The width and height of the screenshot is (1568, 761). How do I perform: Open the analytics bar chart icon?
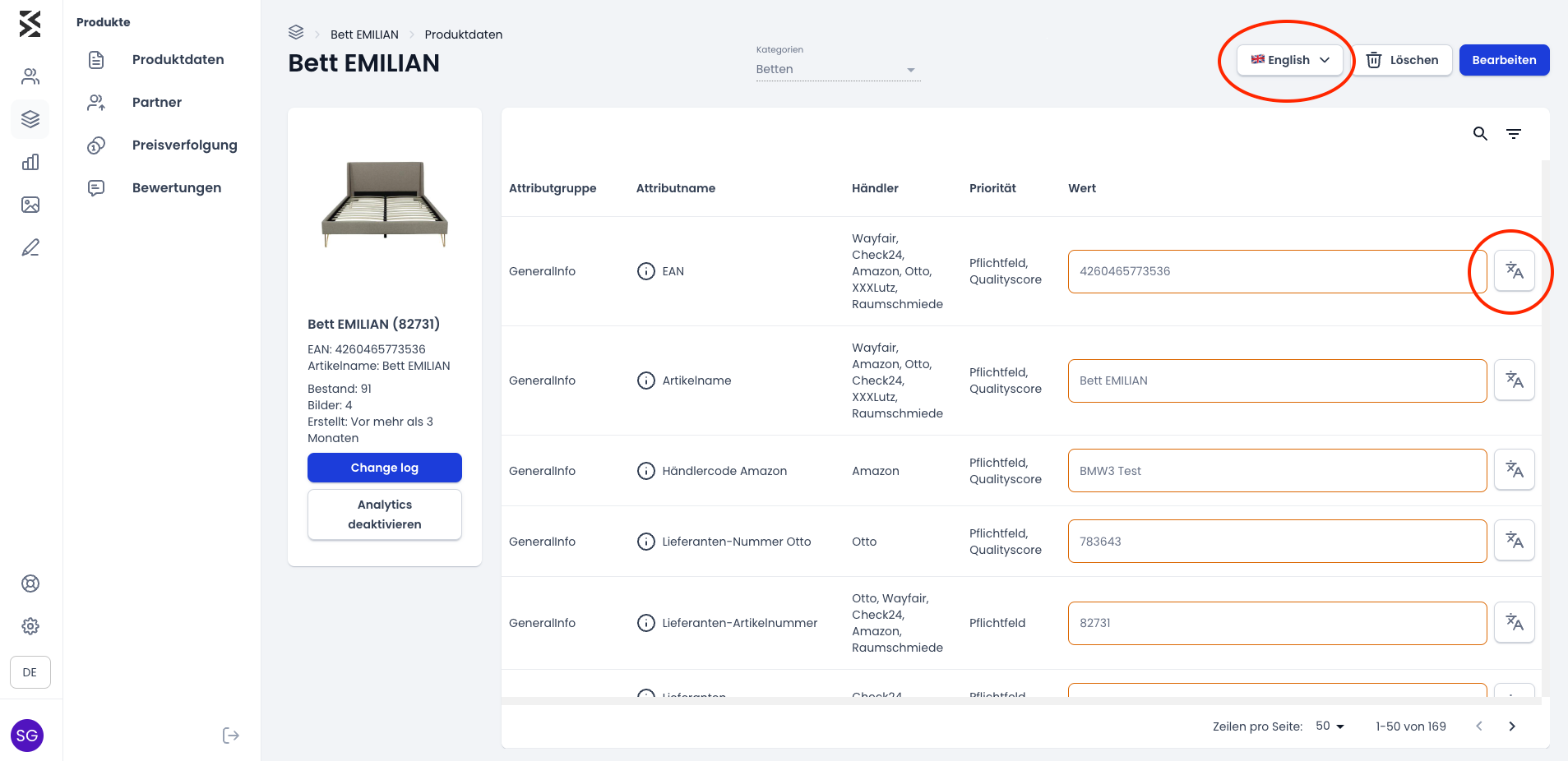(x=30, y=162)
